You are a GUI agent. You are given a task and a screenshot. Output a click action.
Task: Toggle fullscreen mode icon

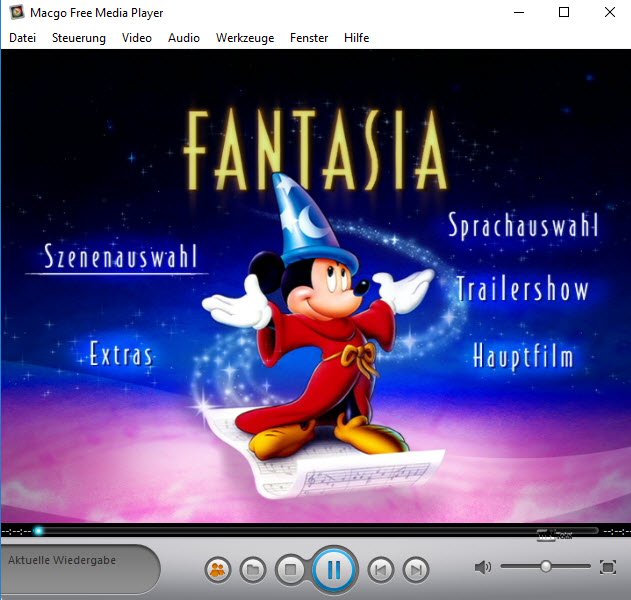[x=608, y=567]
